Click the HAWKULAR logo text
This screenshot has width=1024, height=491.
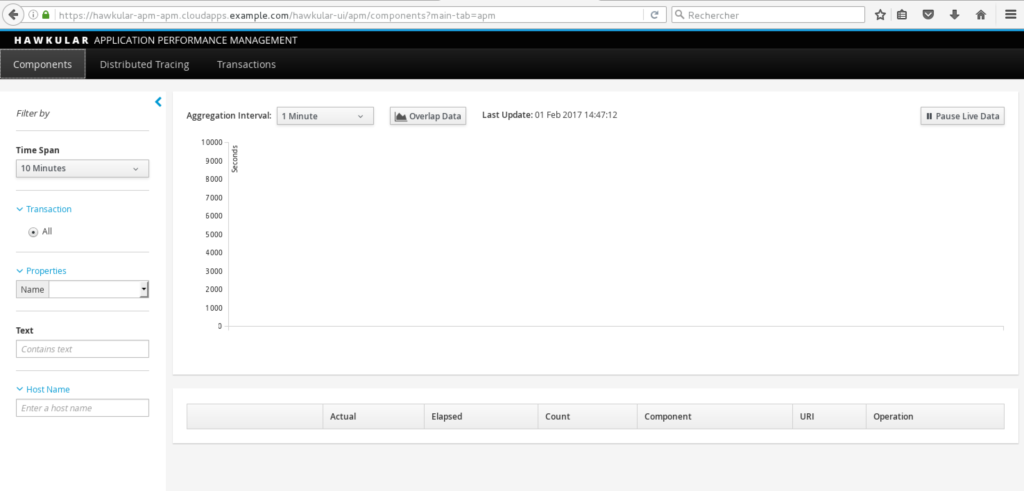[x=51, y=40]
